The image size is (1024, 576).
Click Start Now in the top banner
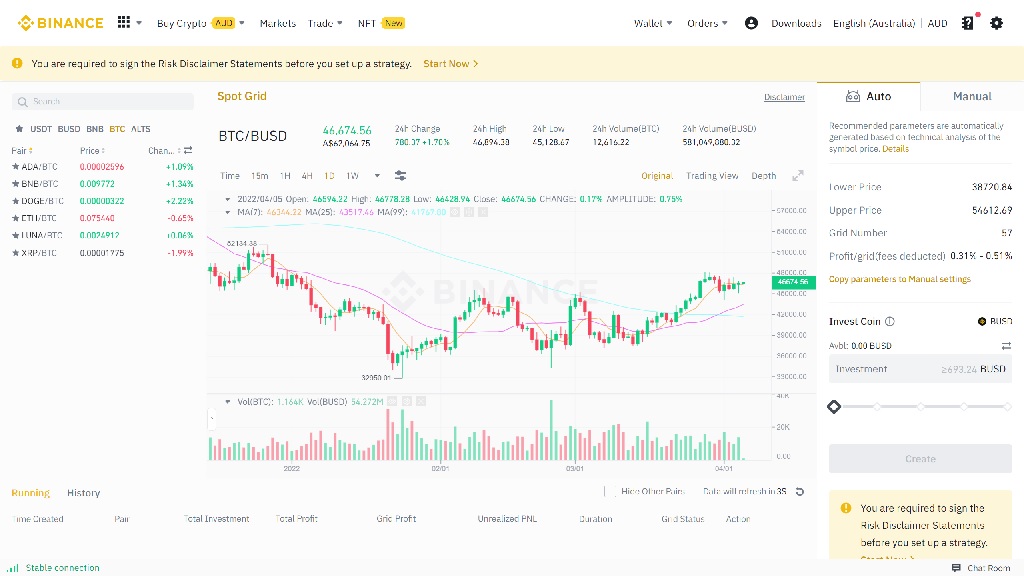(451, 63)
